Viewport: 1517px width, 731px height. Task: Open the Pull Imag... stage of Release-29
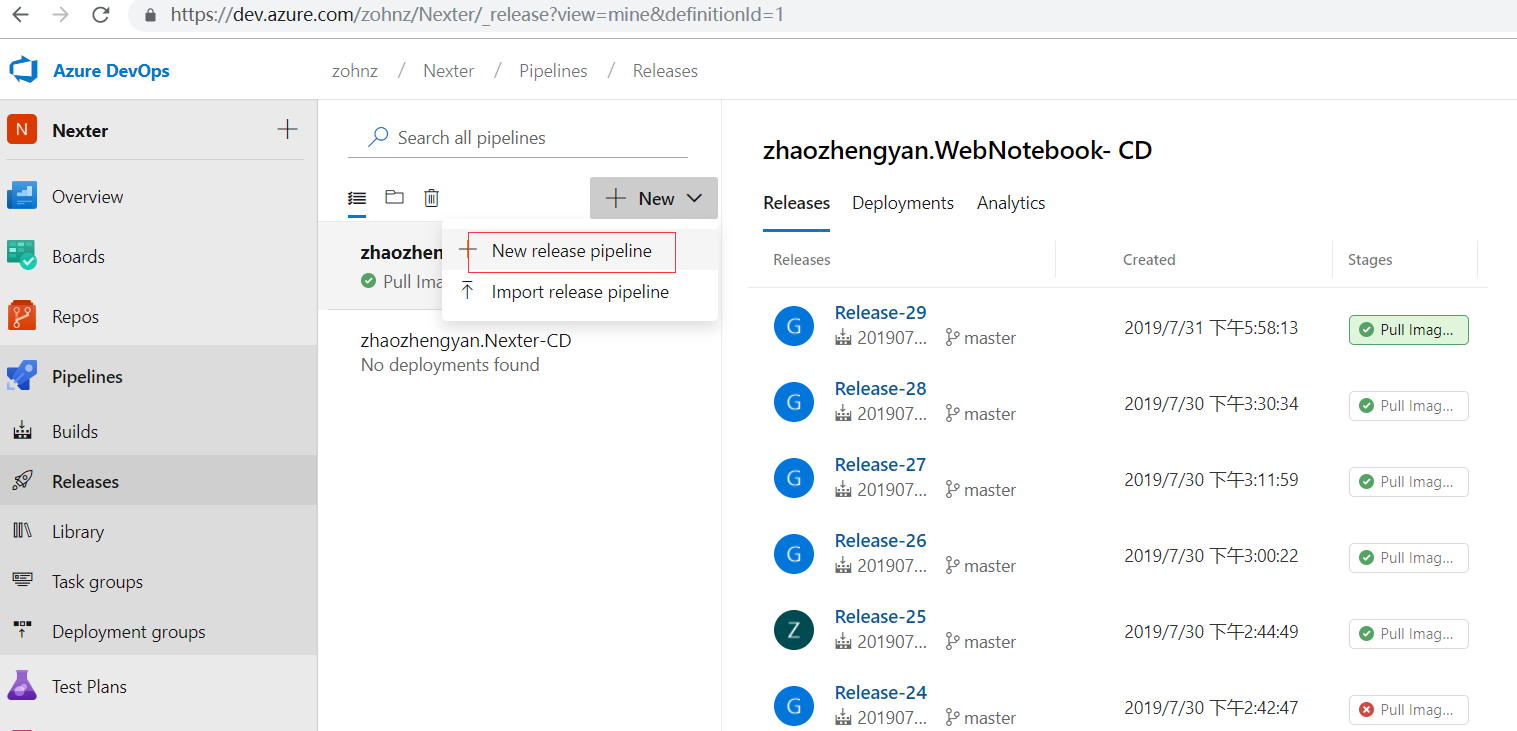(1408, 330)
